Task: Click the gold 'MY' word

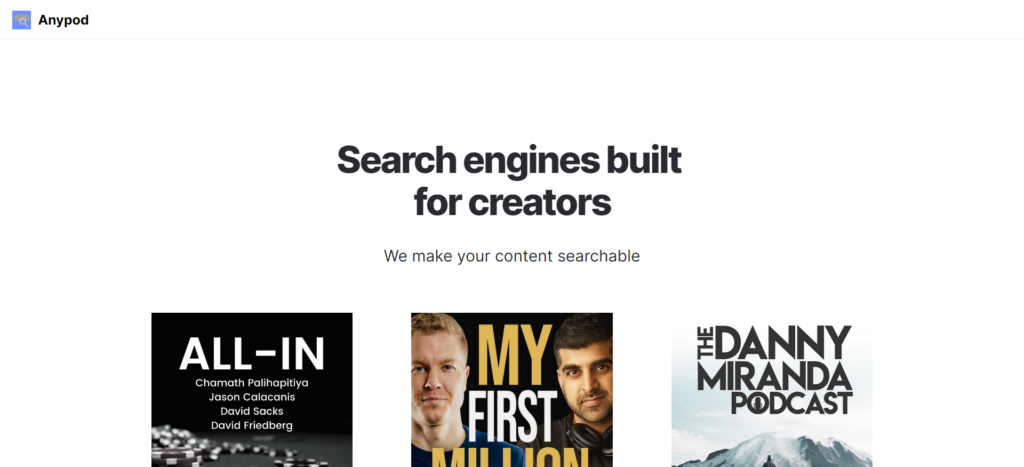Action: (510, 353)
